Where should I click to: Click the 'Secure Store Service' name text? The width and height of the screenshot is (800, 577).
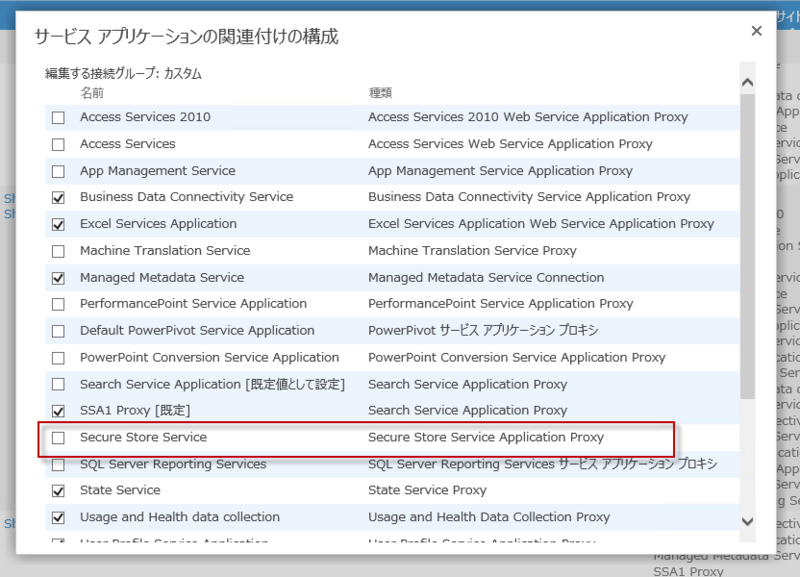[x=143, y=437]
